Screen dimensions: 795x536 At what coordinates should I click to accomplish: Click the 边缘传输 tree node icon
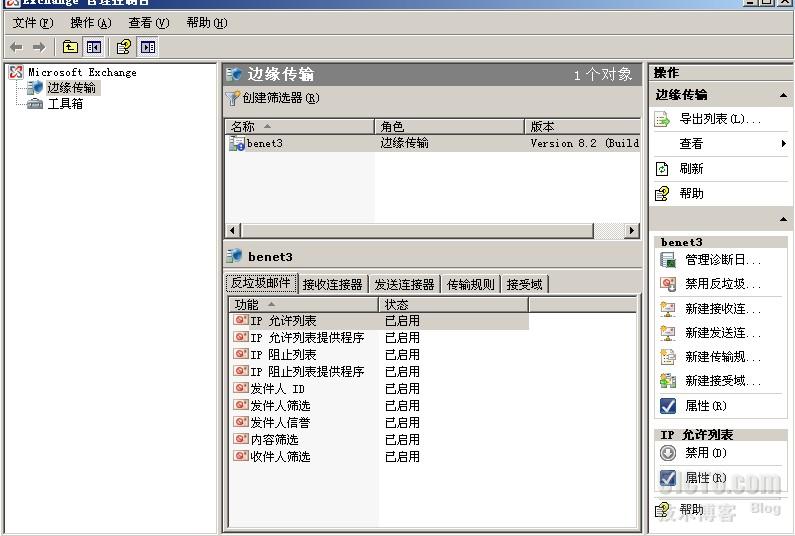click(34, 88)
